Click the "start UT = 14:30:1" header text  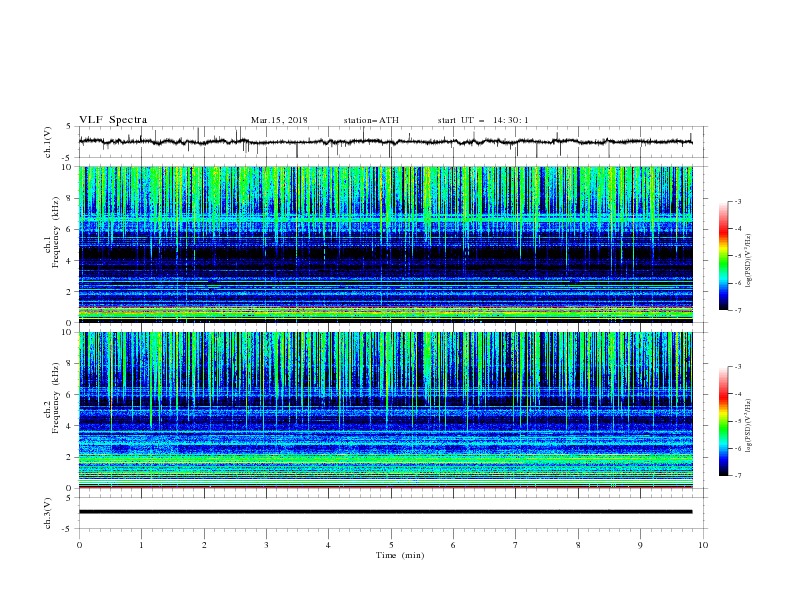[483, 120]
